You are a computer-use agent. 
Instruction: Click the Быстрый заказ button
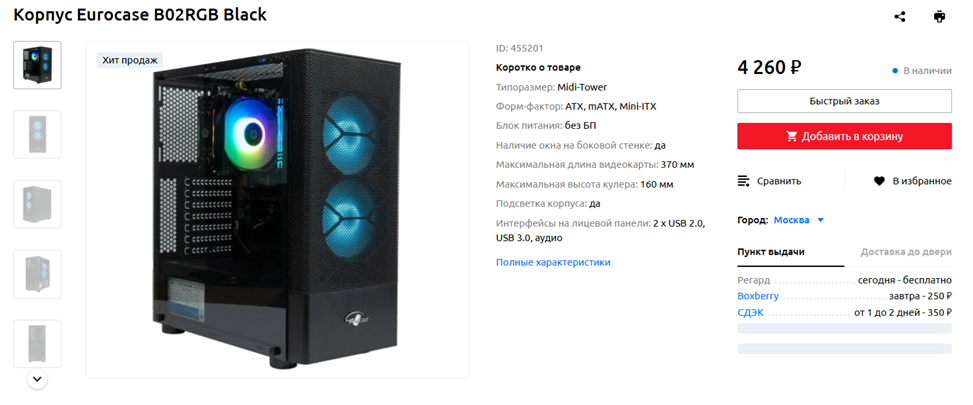[844, 101]
